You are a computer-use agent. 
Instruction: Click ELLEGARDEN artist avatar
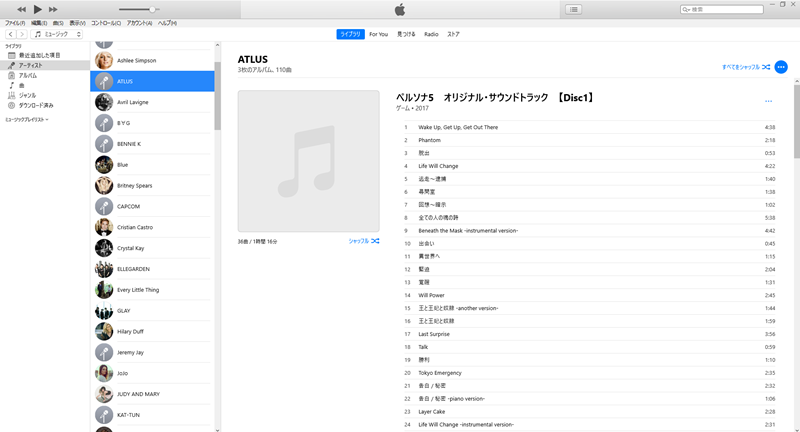[104, 269]
